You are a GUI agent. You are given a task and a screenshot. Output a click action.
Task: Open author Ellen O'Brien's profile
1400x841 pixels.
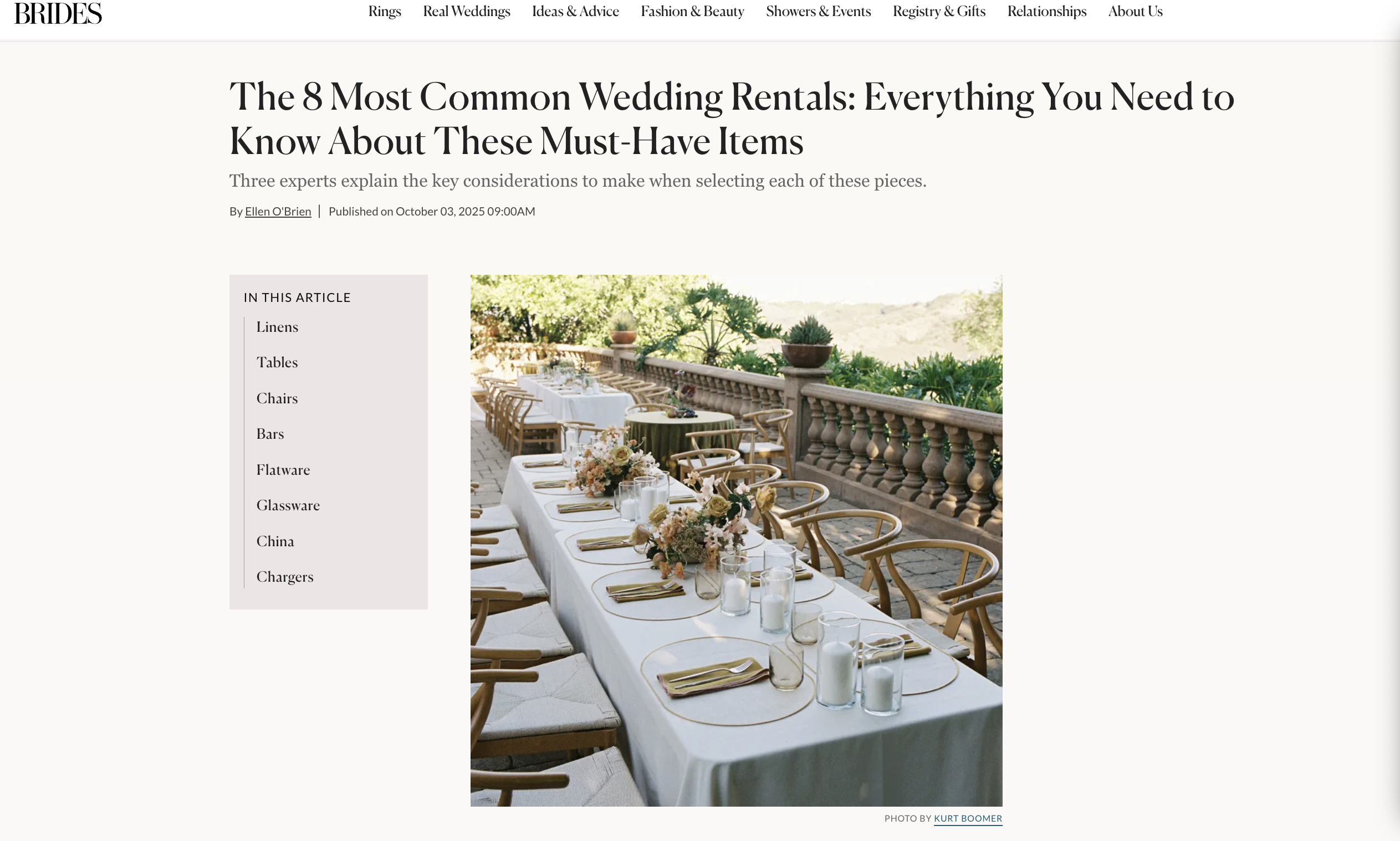click(277, 211)
